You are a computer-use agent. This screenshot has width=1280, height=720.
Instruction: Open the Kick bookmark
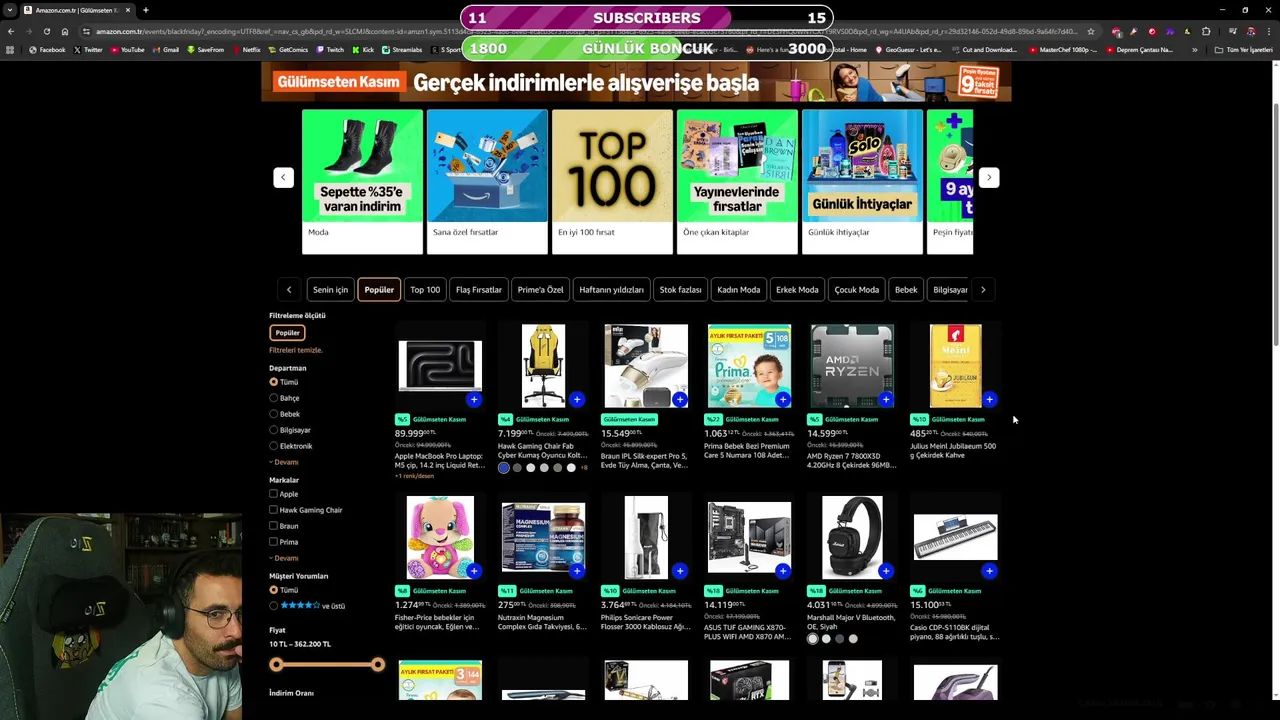[363, 50]
